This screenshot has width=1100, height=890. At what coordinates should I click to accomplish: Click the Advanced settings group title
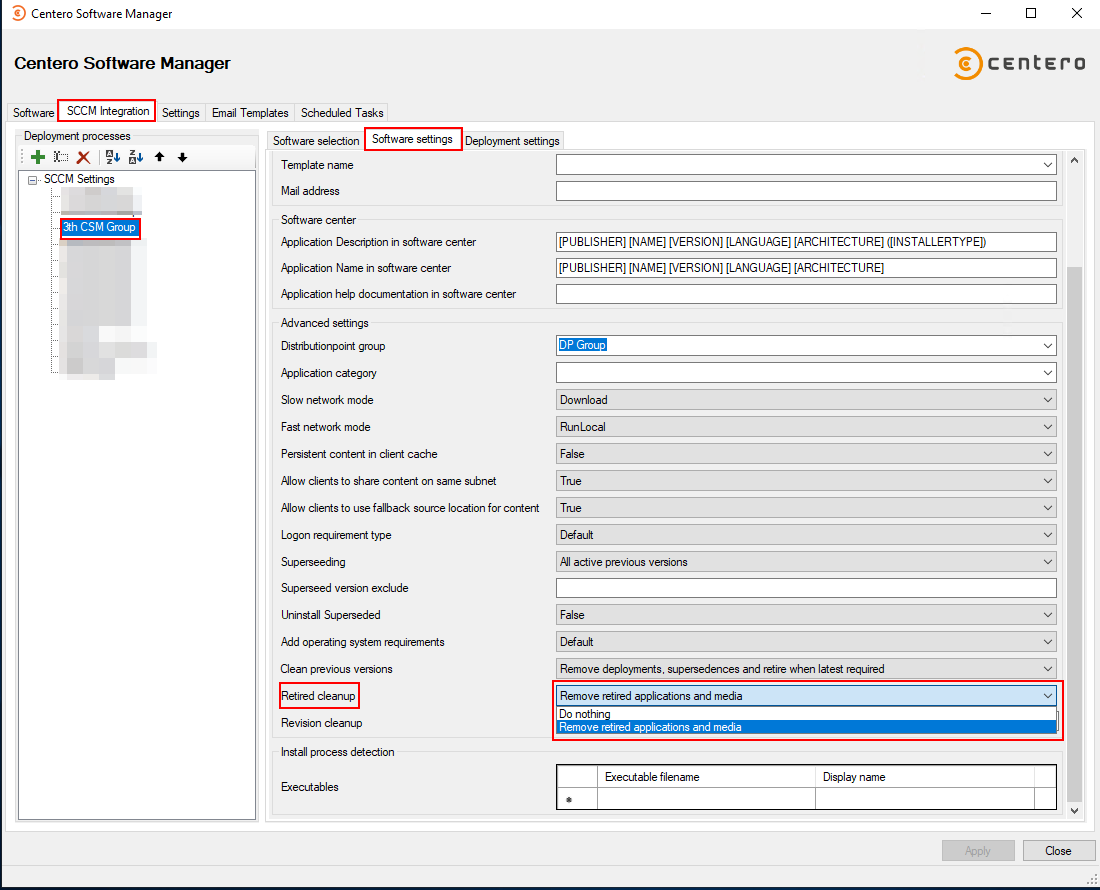click(324, 323)
